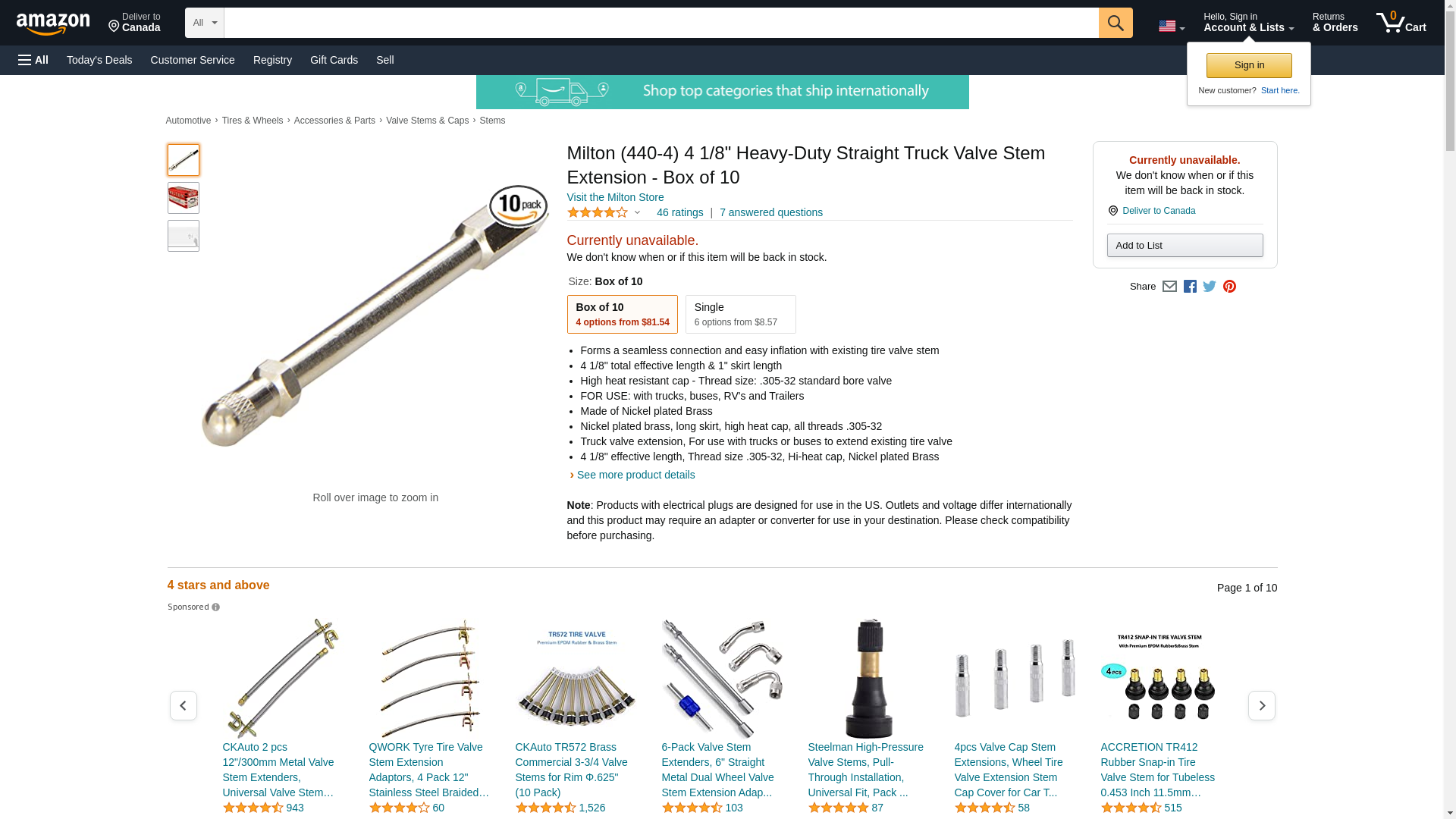Visit the Milton Store link

coord(615,197)
